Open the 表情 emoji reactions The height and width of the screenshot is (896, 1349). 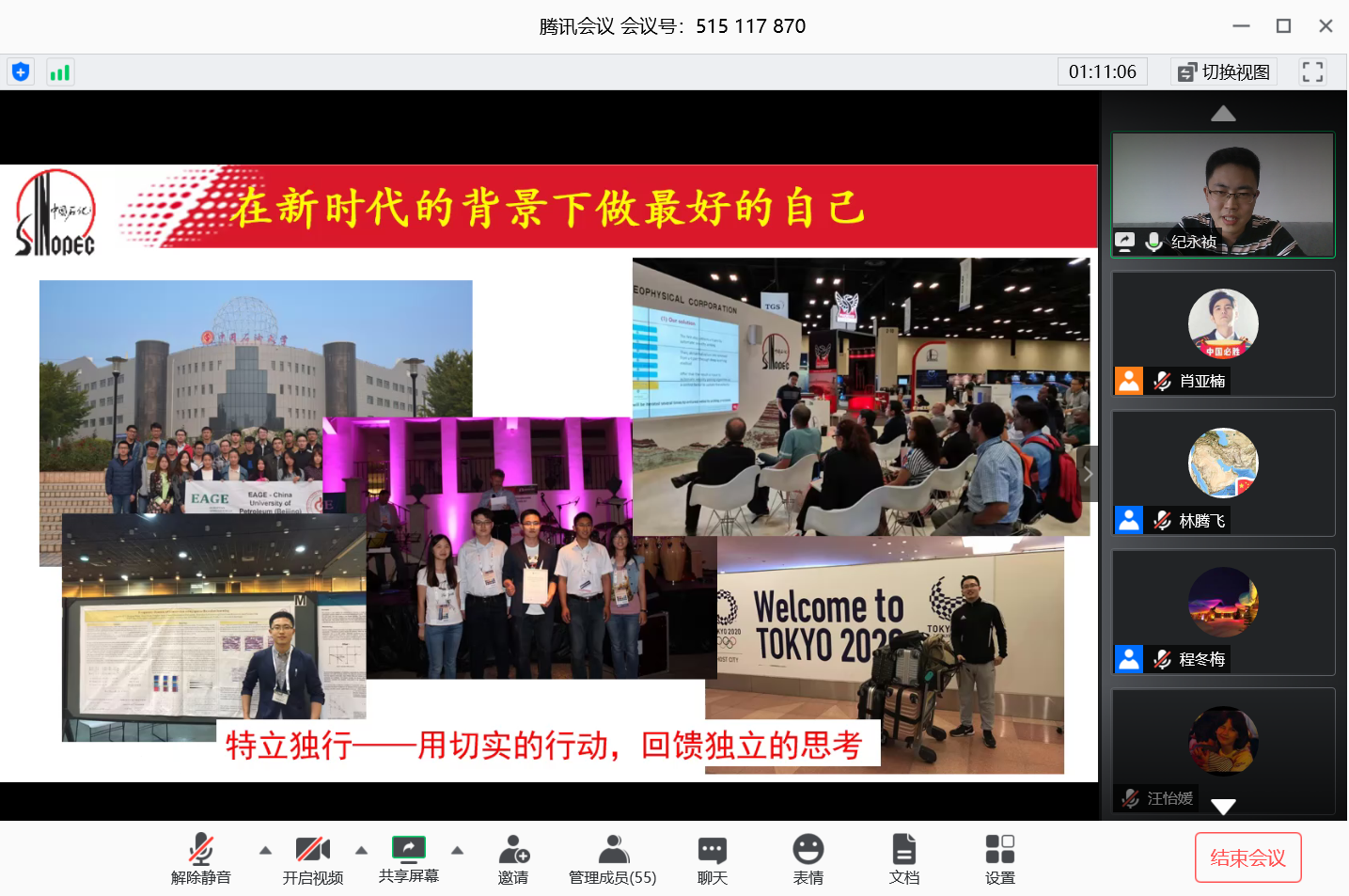click(808, 858)
